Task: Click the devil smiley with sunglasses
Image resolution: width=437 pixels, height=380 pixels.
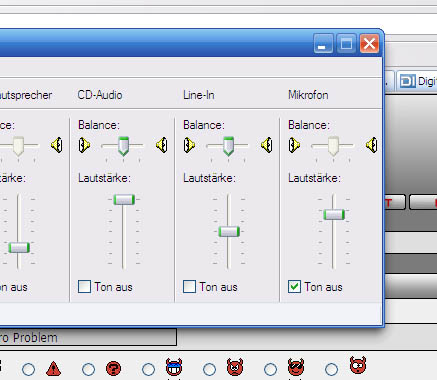Action: click(x=296, y=367)
